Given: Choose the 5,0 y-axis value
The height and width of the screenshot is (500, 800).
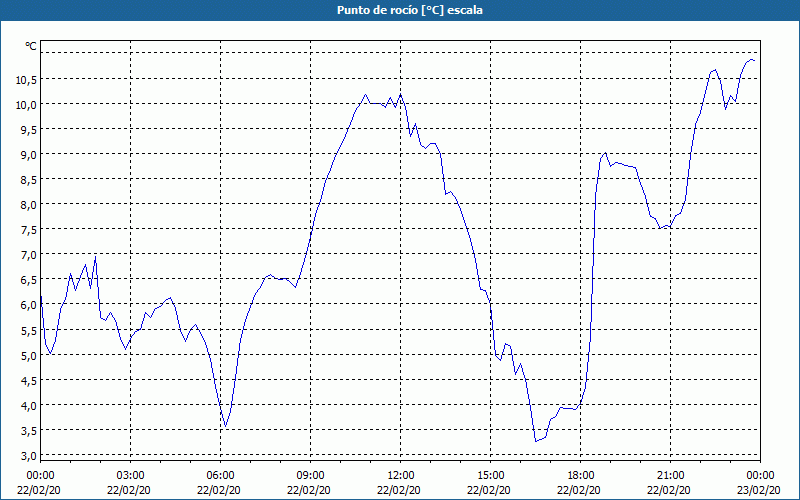Looking at the screenshot, I should [x=28, y=355].
